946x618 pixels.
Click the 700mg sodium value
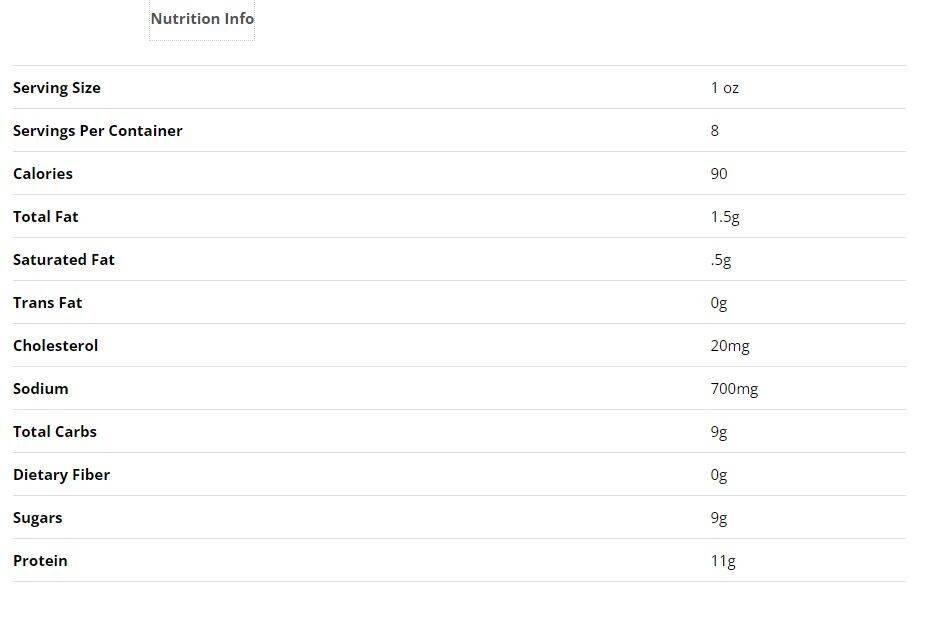734,389
